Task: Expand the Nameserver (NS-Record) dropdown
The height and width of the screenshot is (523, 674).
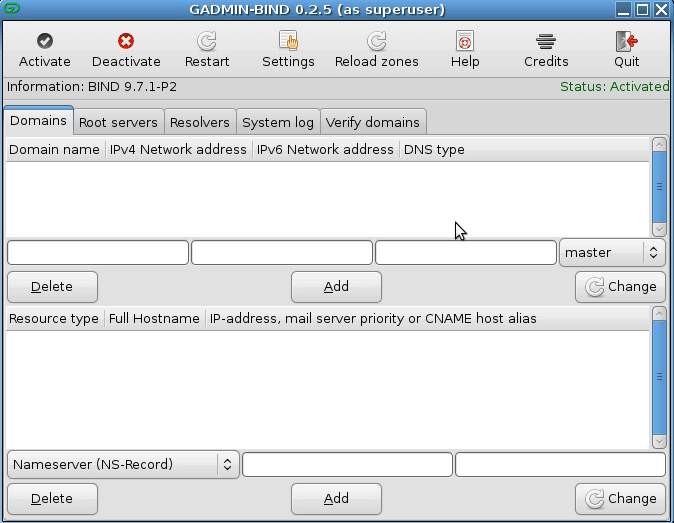Action: (x=123, y=465)
